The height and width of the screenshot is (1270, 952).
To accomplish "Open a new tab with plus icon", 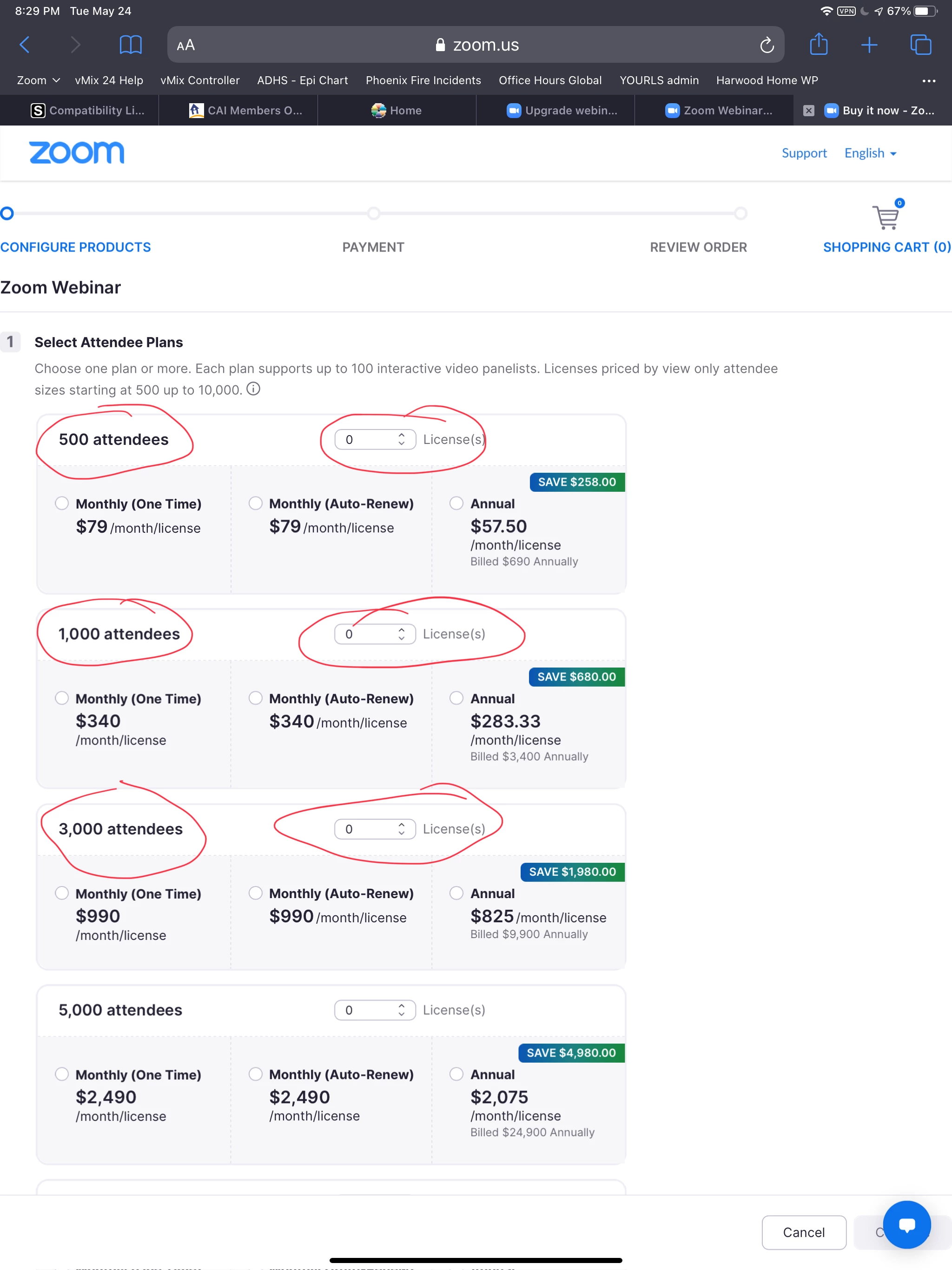I will pyautogui.click(x=869, y=45).
